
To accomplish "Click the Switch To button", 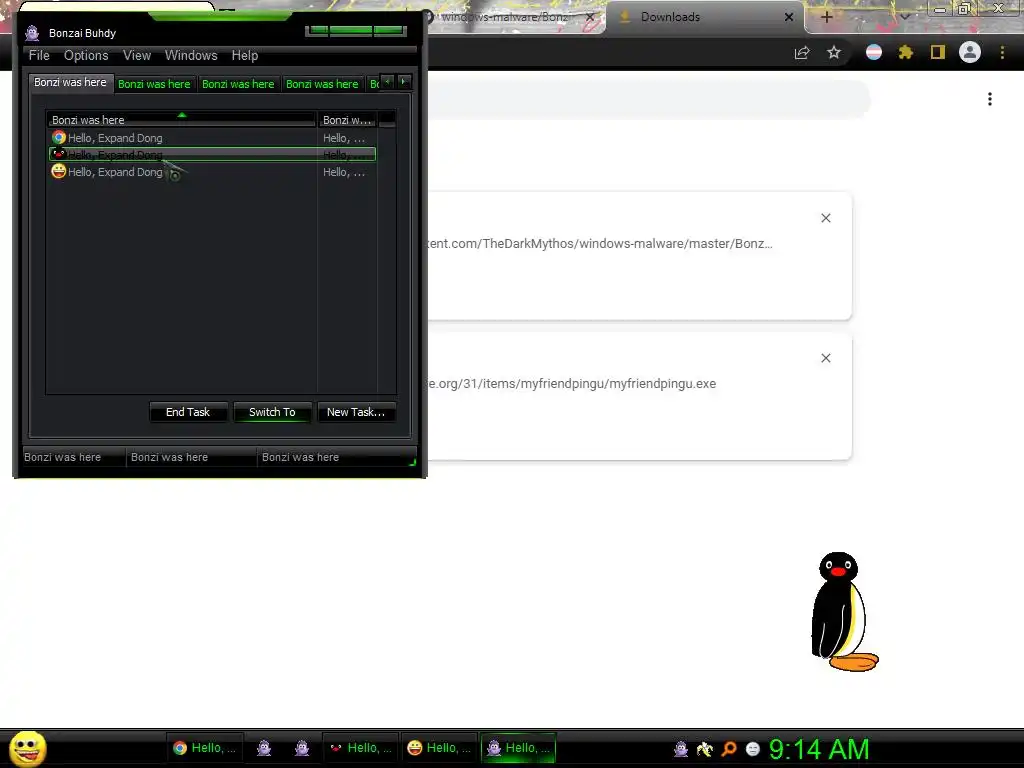I will click(x=272, y=412).
